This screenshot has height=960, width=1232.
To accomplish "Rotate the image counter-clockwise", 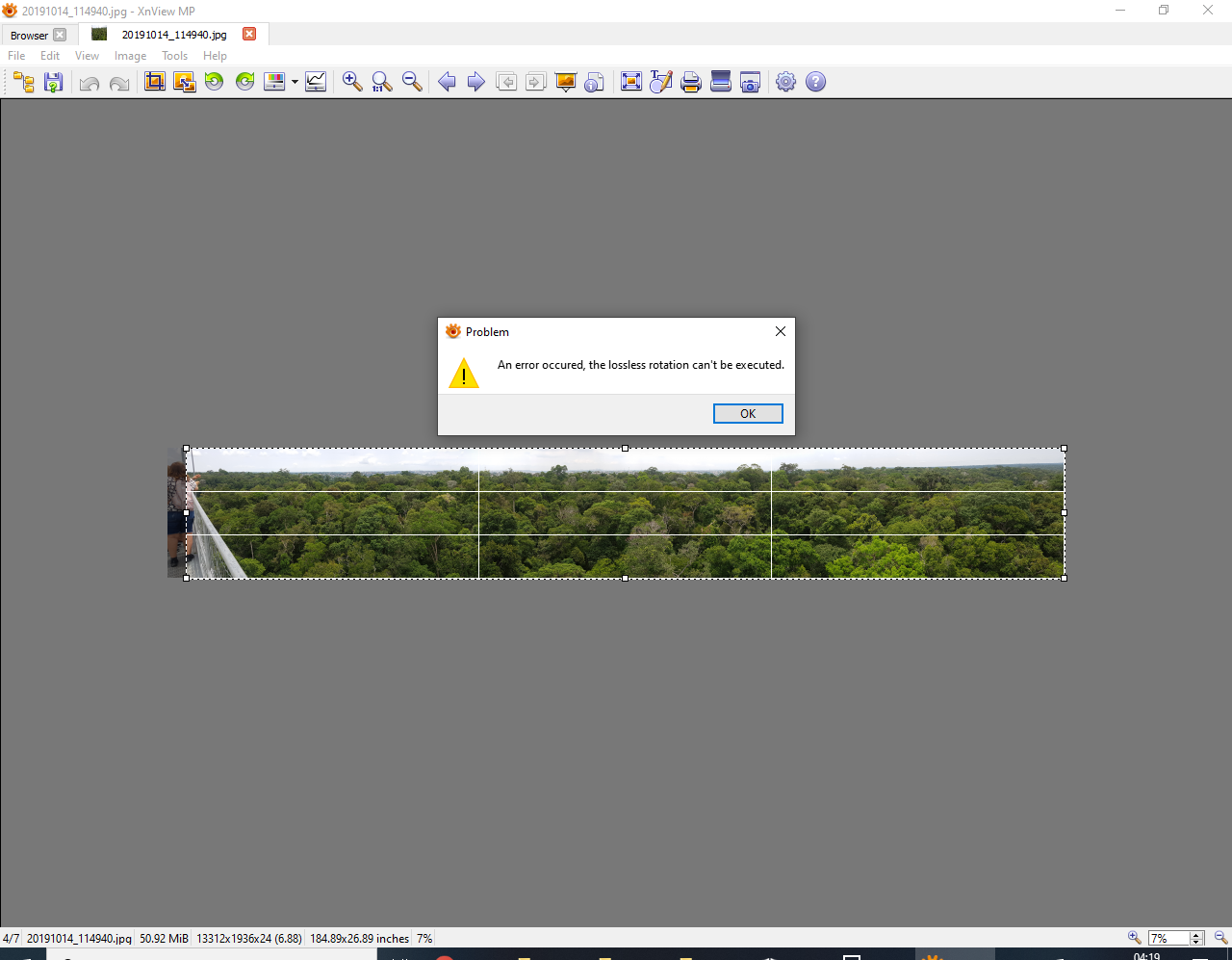I will (215, 82).
